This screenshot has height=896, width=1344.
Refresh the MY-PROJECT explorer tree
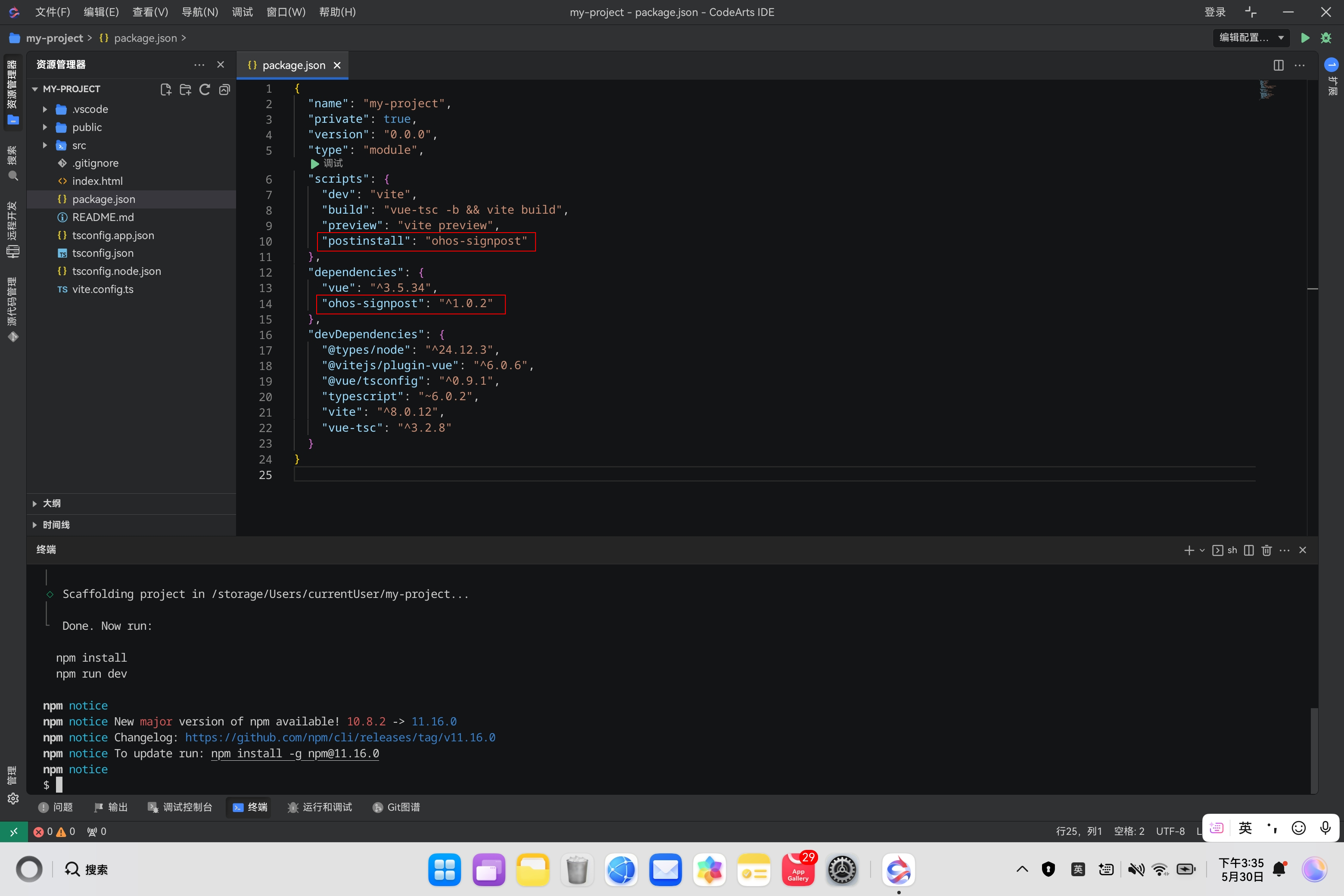[205, 89]
